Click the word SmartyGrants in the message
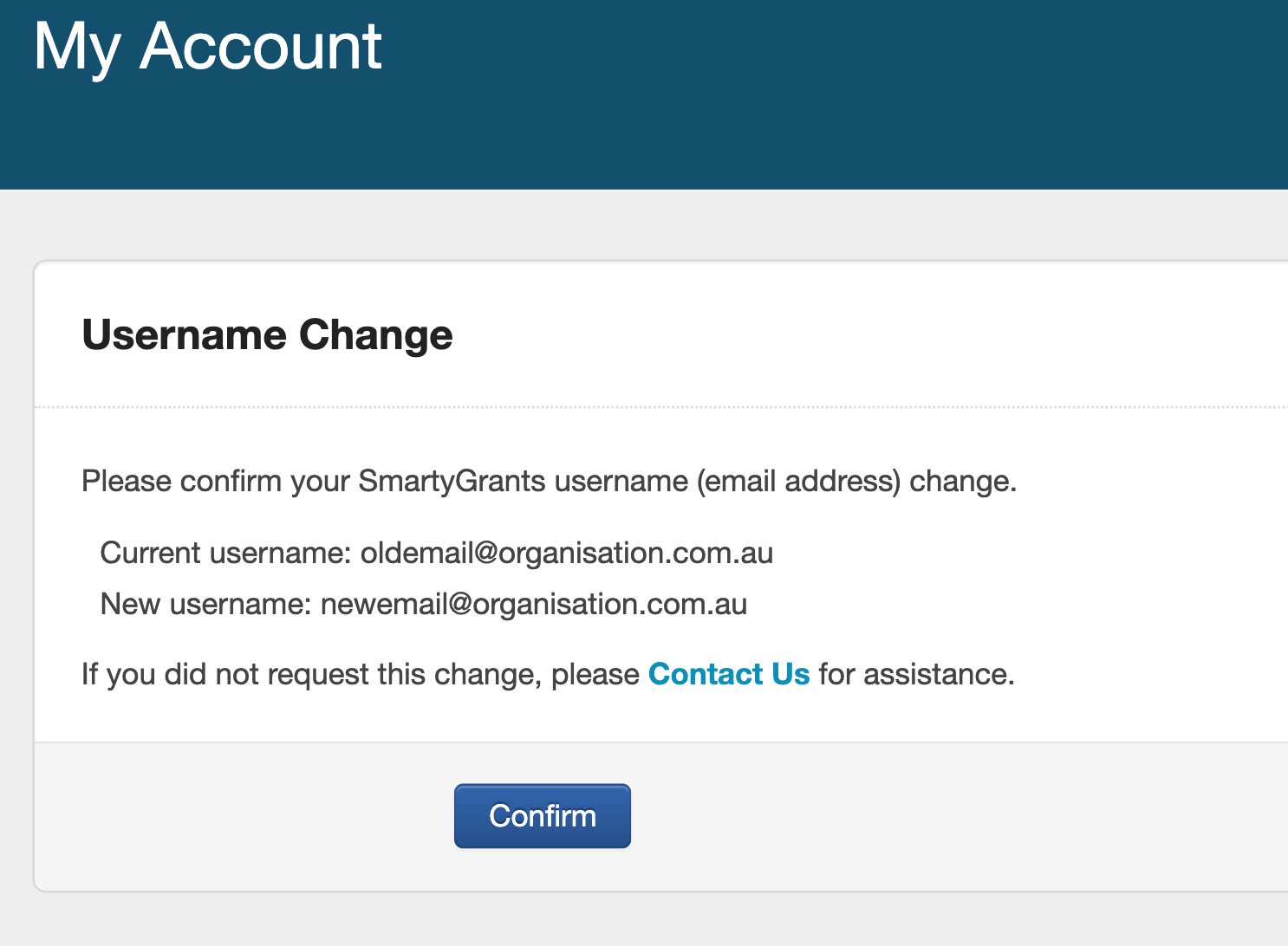The image size is (1288, 946). pyautogui.click(x=452, y=481)
